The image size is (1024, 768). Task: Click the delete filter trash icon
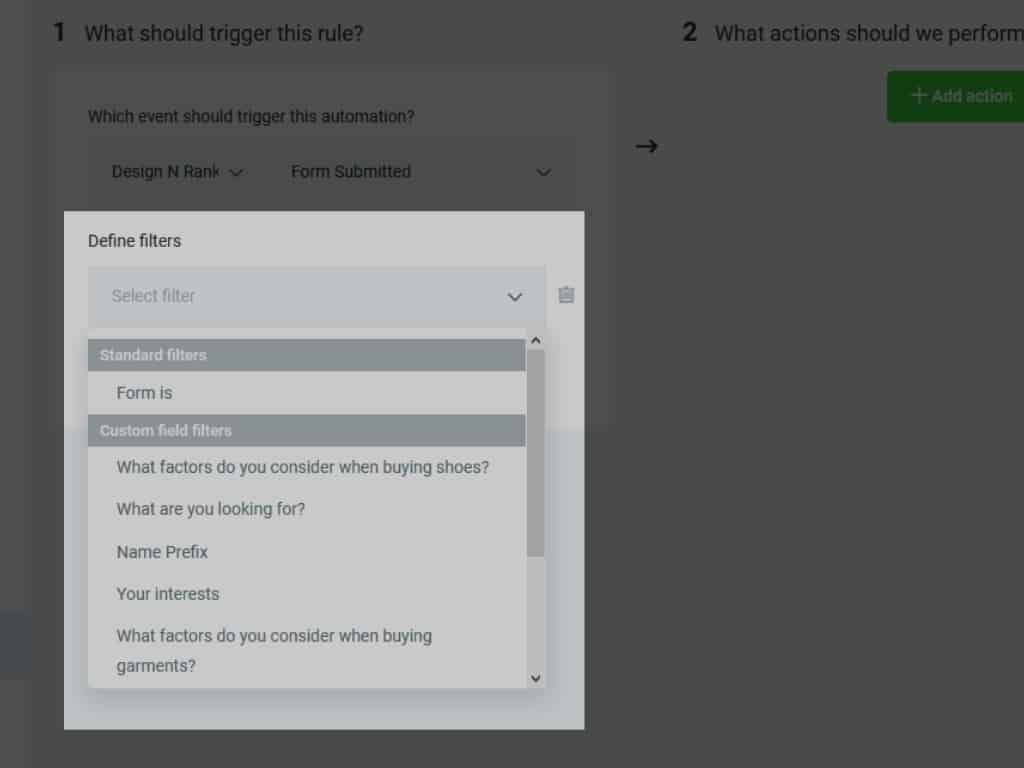point(566,295)
